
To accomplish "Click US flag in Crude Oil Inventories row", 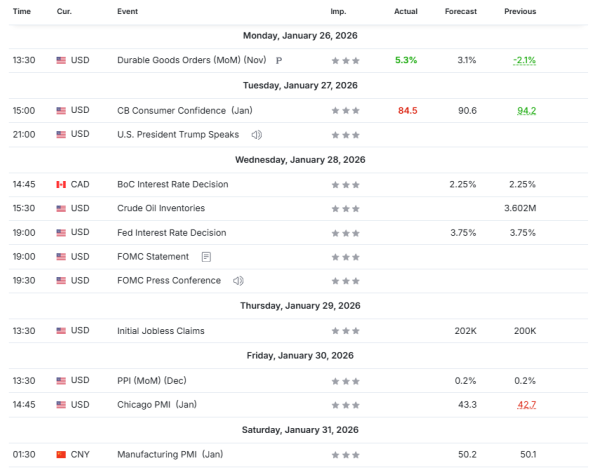I will pos(62,209).
